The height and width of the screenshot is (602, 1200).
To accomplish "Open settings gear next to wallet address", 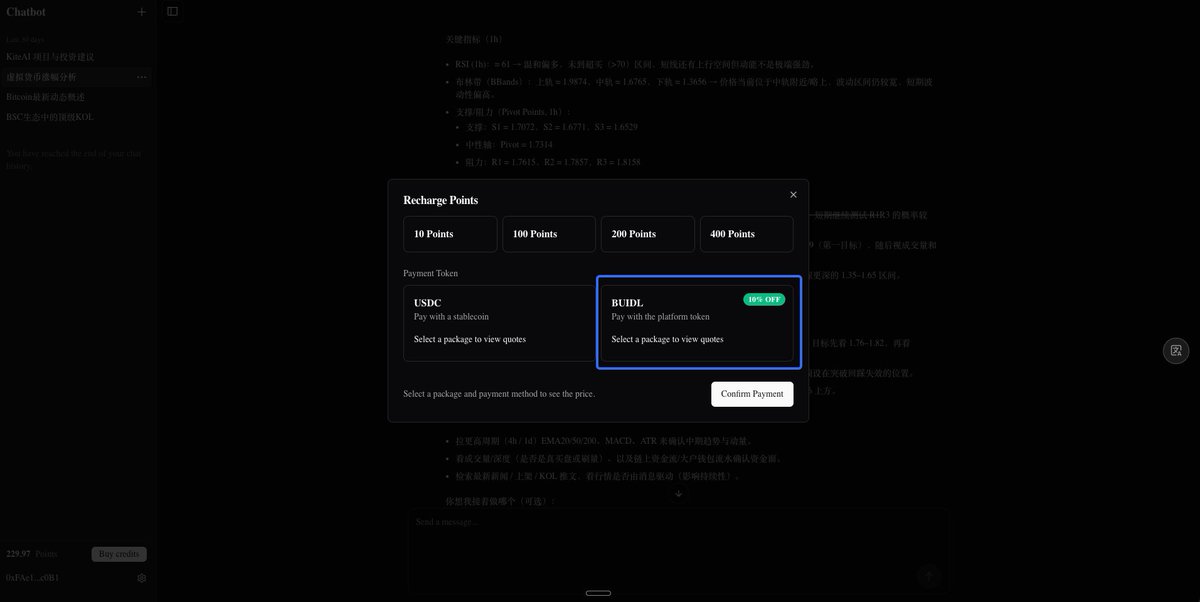I will (141, 578).
